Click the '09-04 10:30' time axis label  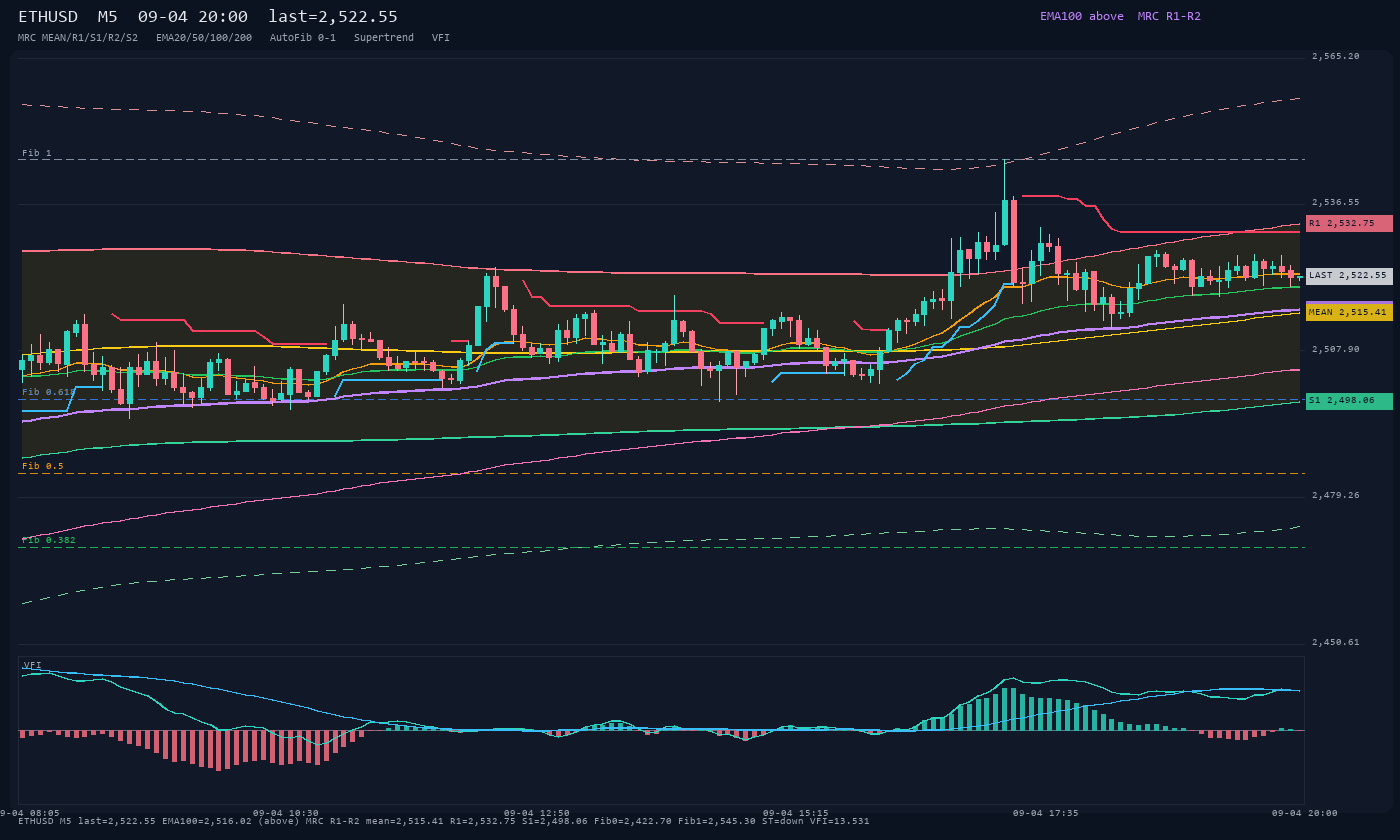coord(286,813)
